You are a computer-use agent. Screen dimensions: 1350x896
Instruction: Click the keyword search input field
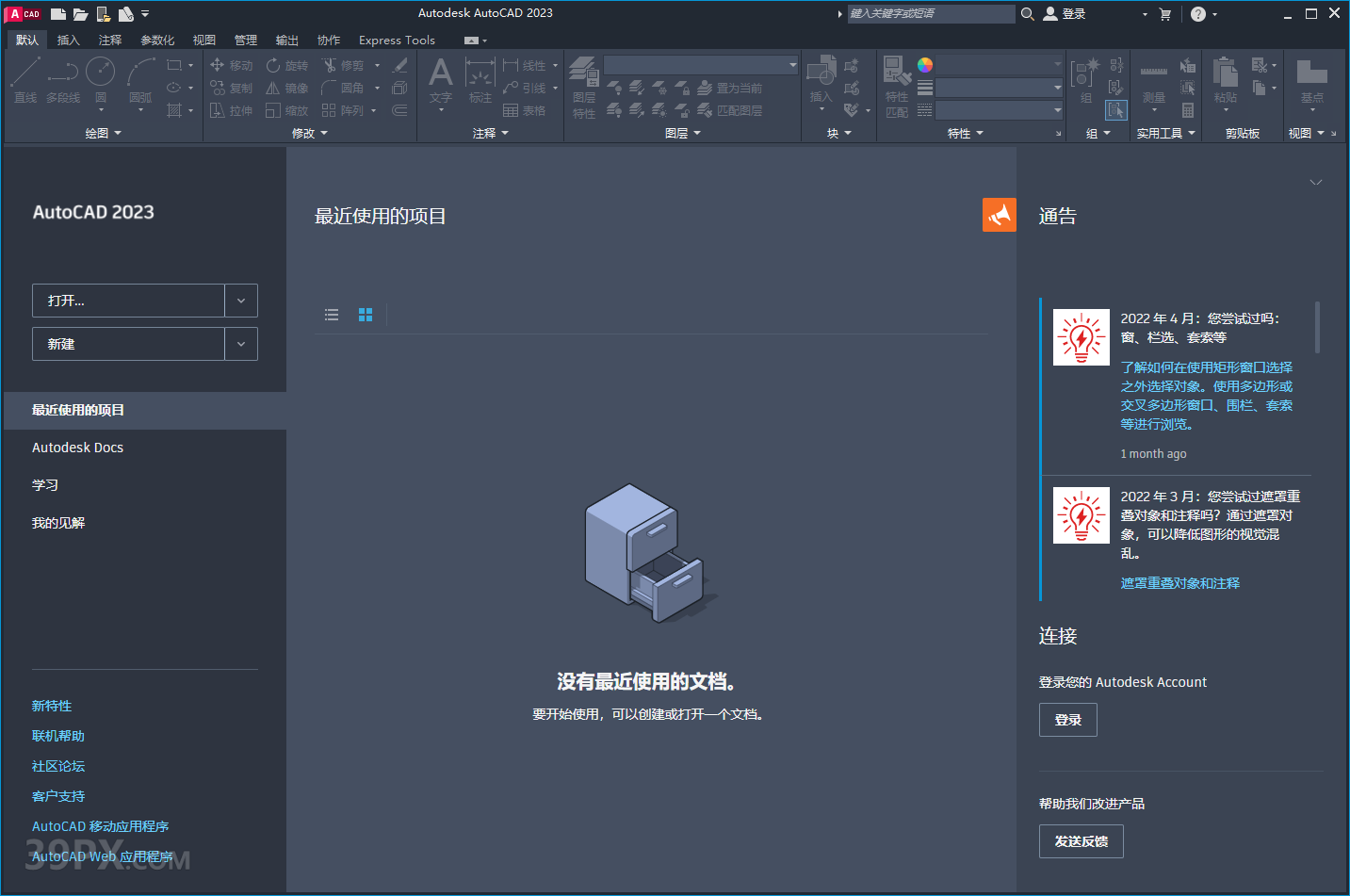(x=931, y=14)
